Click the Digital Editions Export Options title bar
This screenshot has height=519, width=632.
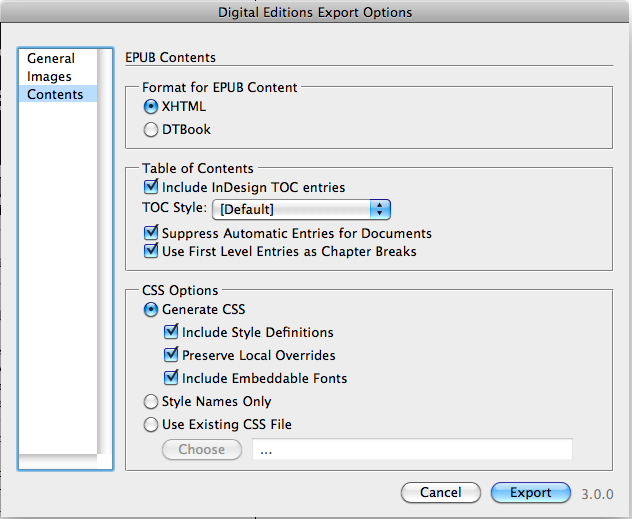(316, 12)
